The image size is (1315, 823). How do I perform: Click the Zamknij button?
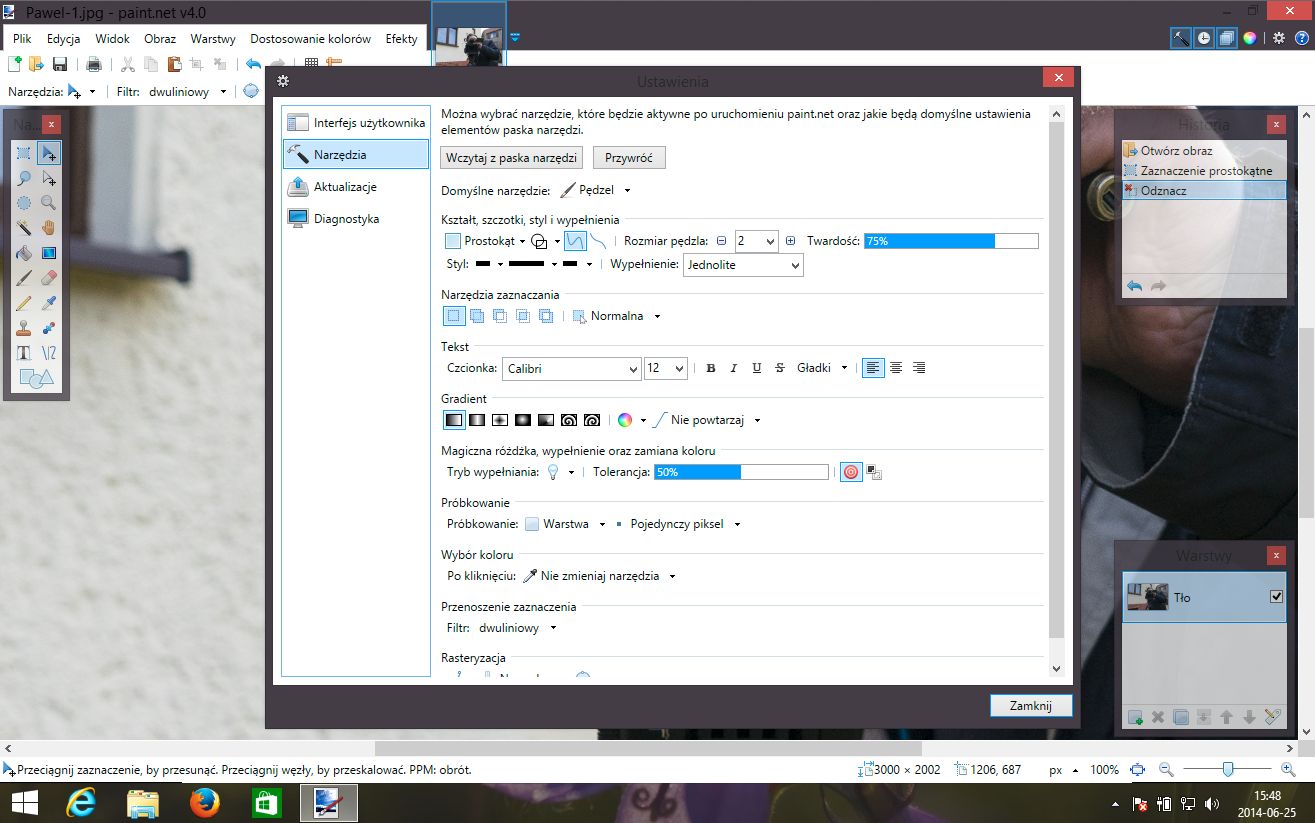(1031, 705)
